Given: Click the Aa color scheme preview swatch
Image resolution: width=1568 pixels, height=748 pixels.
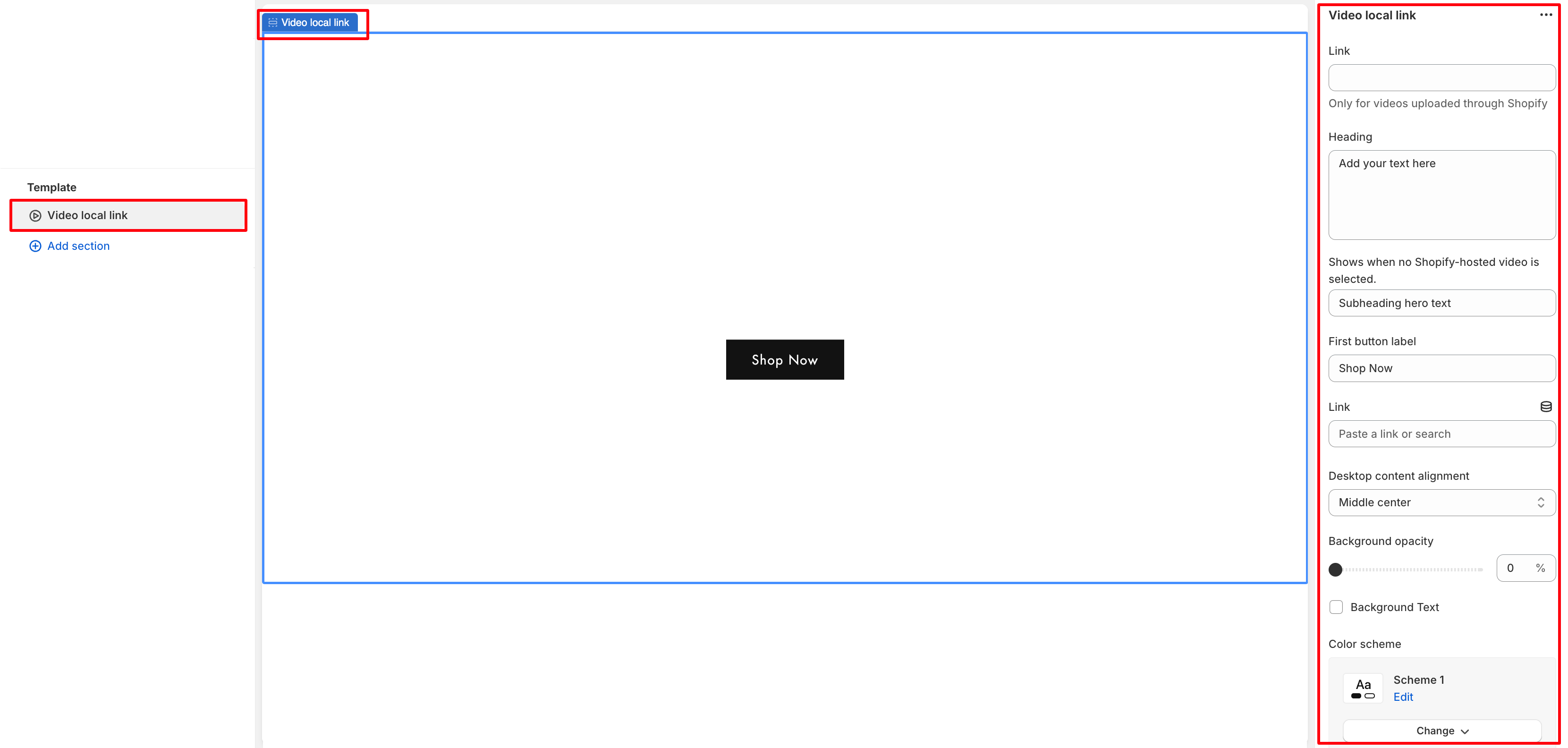Looking at the screenshot, I should [x=1363, y=688].
